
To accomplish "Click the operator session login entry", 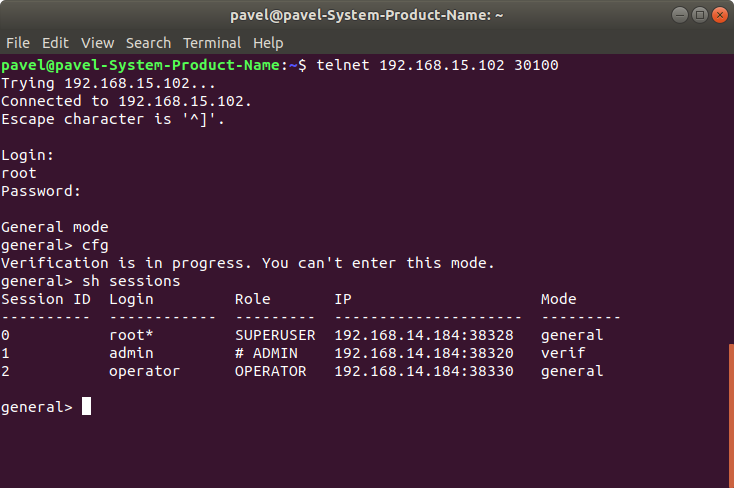I will pyautogui.click(x=144, y=371).
